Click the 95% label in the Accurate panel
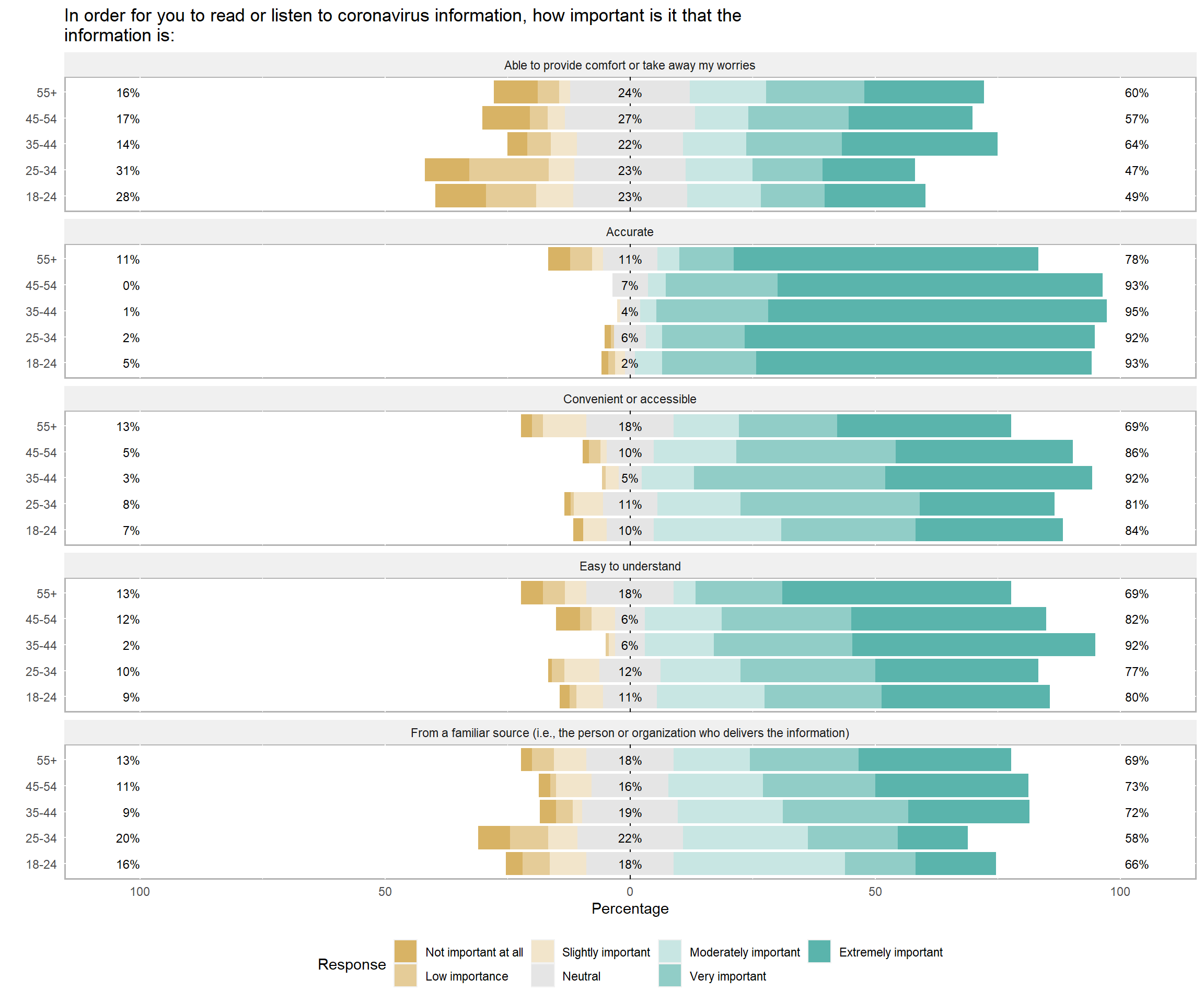Image resolution: width=1204 pixels, height=1003 pixels. pos(1137,312)
